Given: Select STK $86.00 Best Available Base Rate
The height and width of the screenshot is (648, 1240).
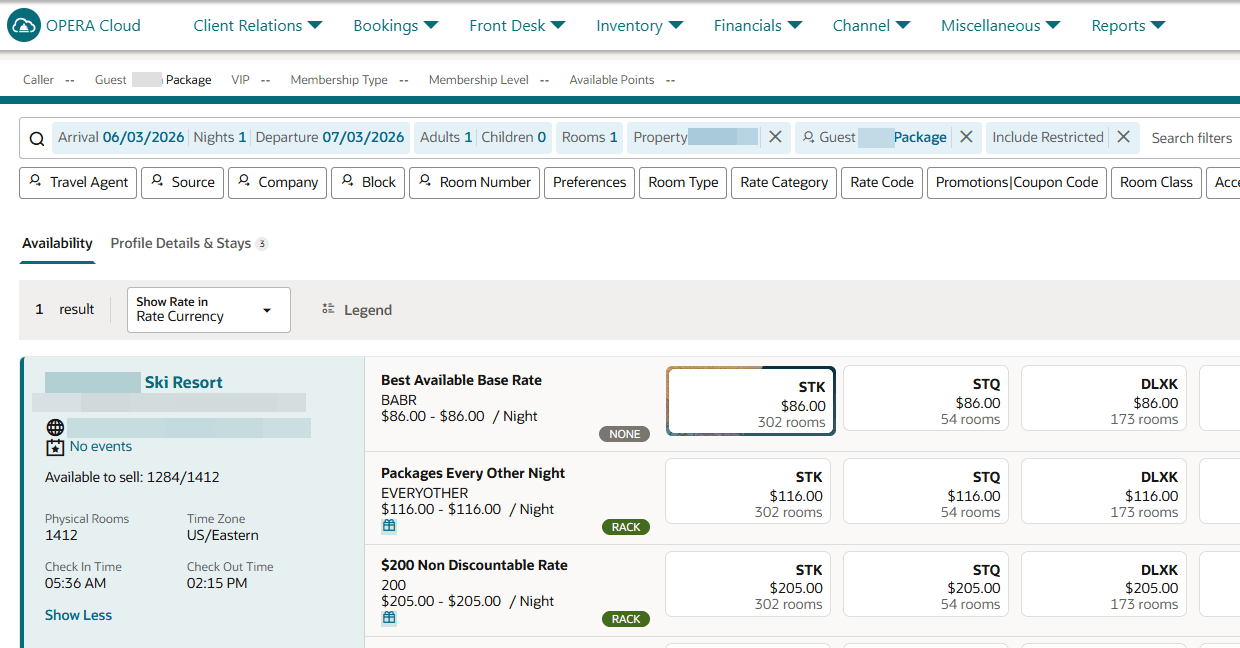Looking at the screenshot, I should click(751, 401).
